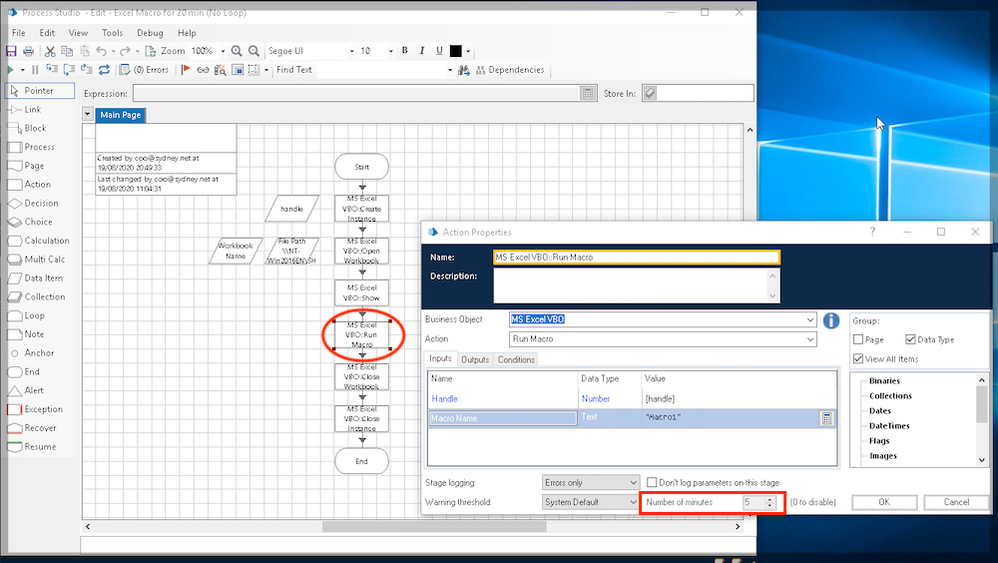Viewport: 998px width, 563px height.
Task: Open the Action dropdown showing Run Macro
Action: pos(810,339)
